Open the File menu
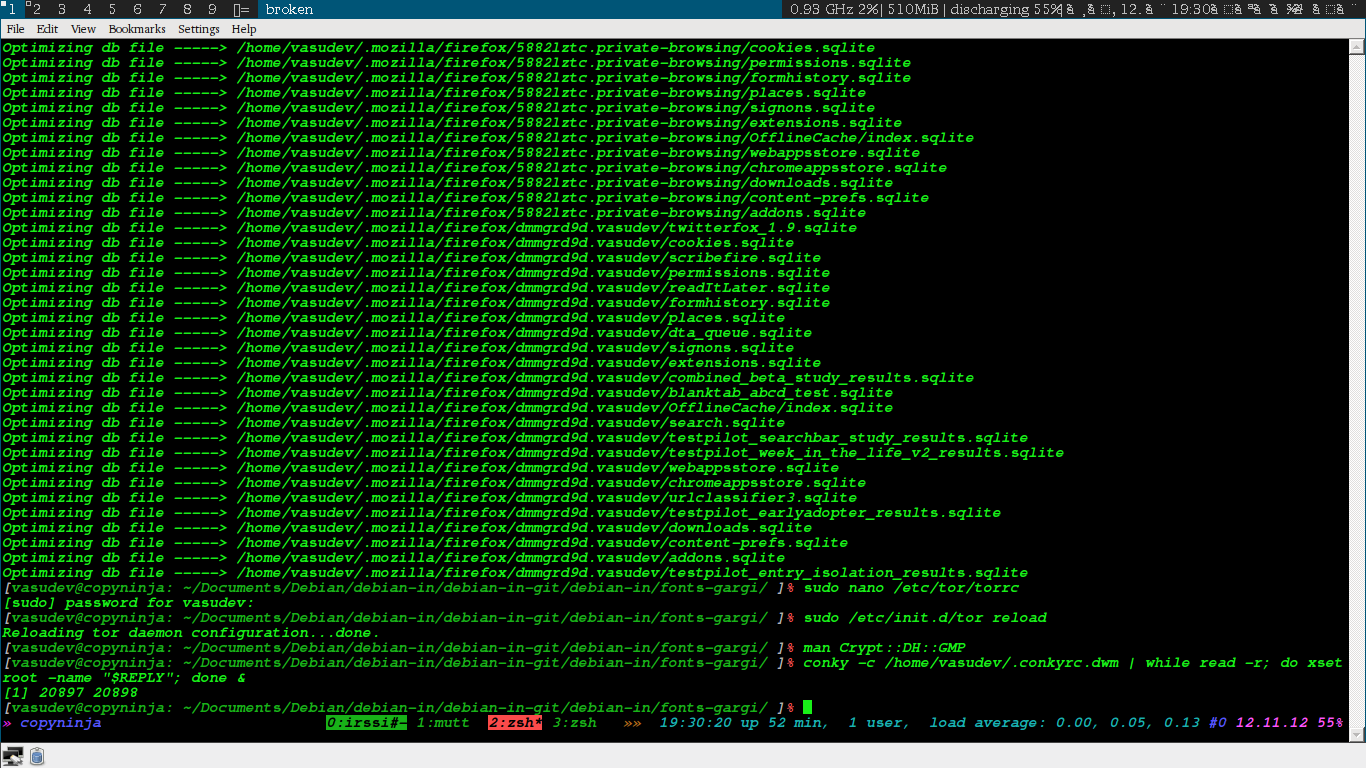The height and width of the screenshot is (768, 1366). click(x=15, y=29)
